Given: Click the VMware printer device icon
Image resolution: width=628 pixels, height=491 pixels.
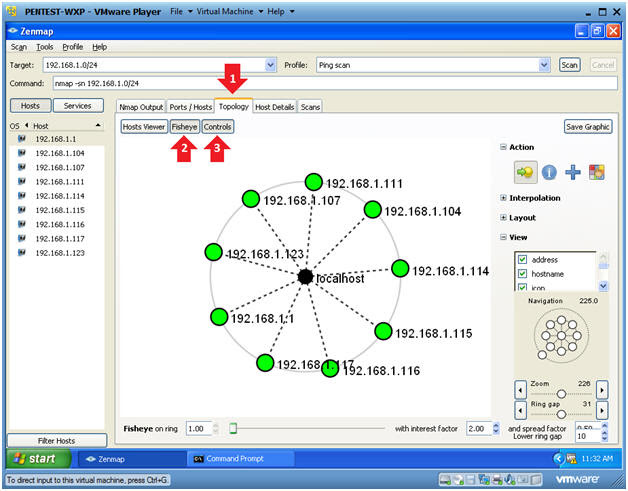Looking at the screenshot, I should click(x=497, y=479).
